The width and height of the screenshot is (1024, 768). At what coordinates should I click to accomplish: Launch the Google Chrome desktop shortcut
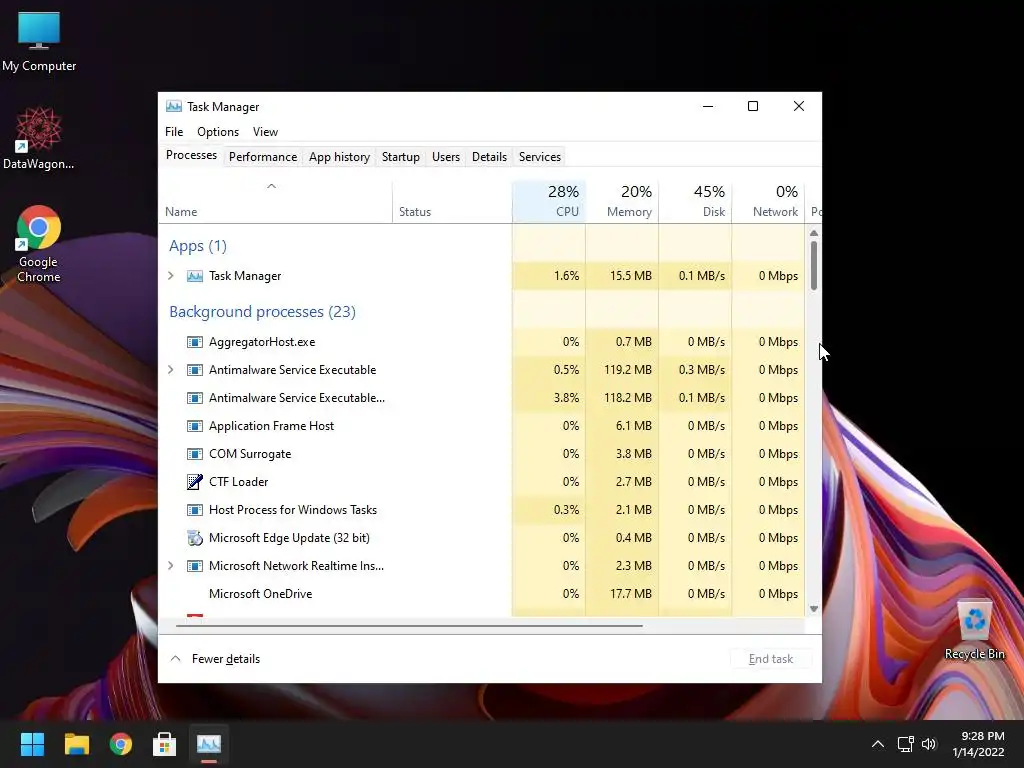pyautogui.click(x=39, y=244)
